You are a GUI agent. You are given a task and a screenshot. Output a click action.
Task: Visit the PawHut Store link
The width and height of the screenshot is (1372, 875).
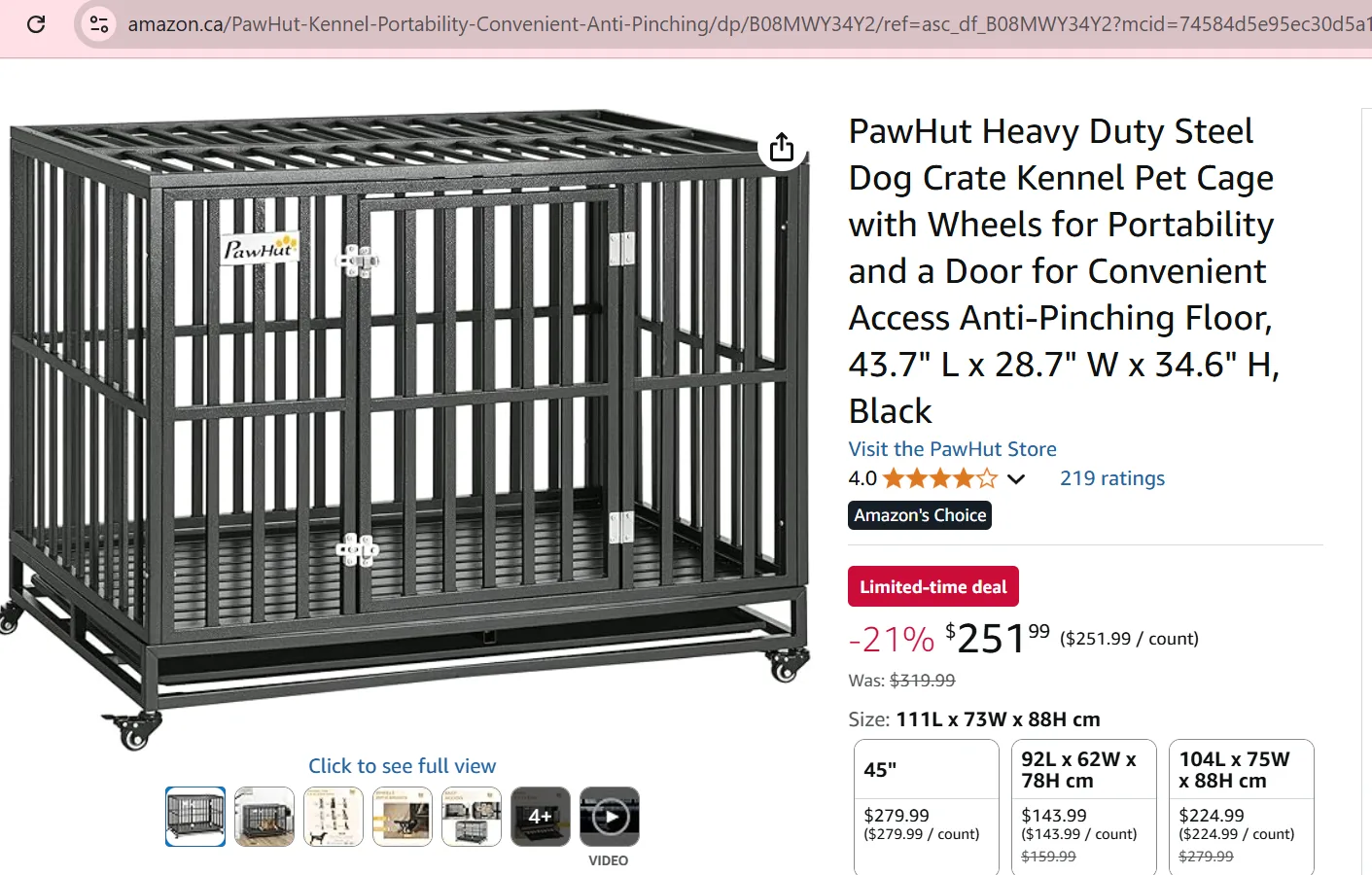[x=952, y=449]
